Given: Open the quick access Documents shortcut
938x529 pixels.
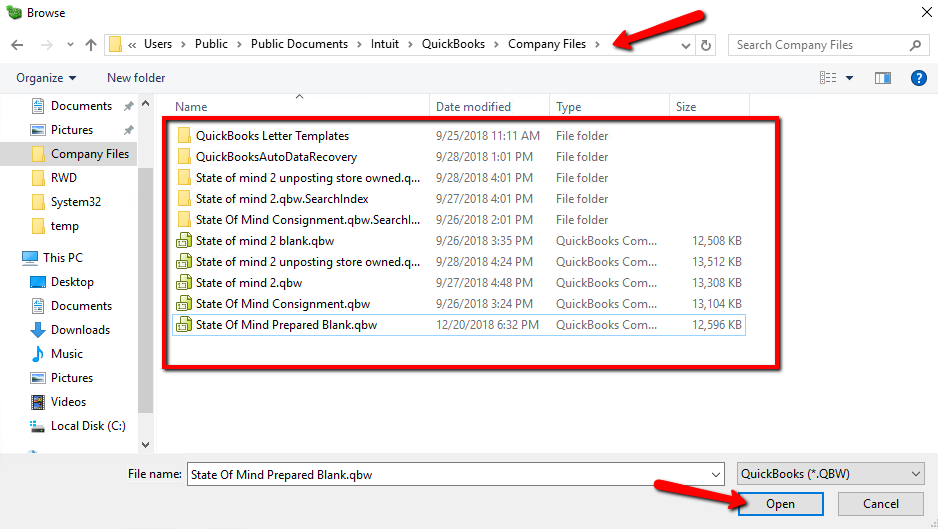Looking at the screenshot, I should (x=81, y=106).
